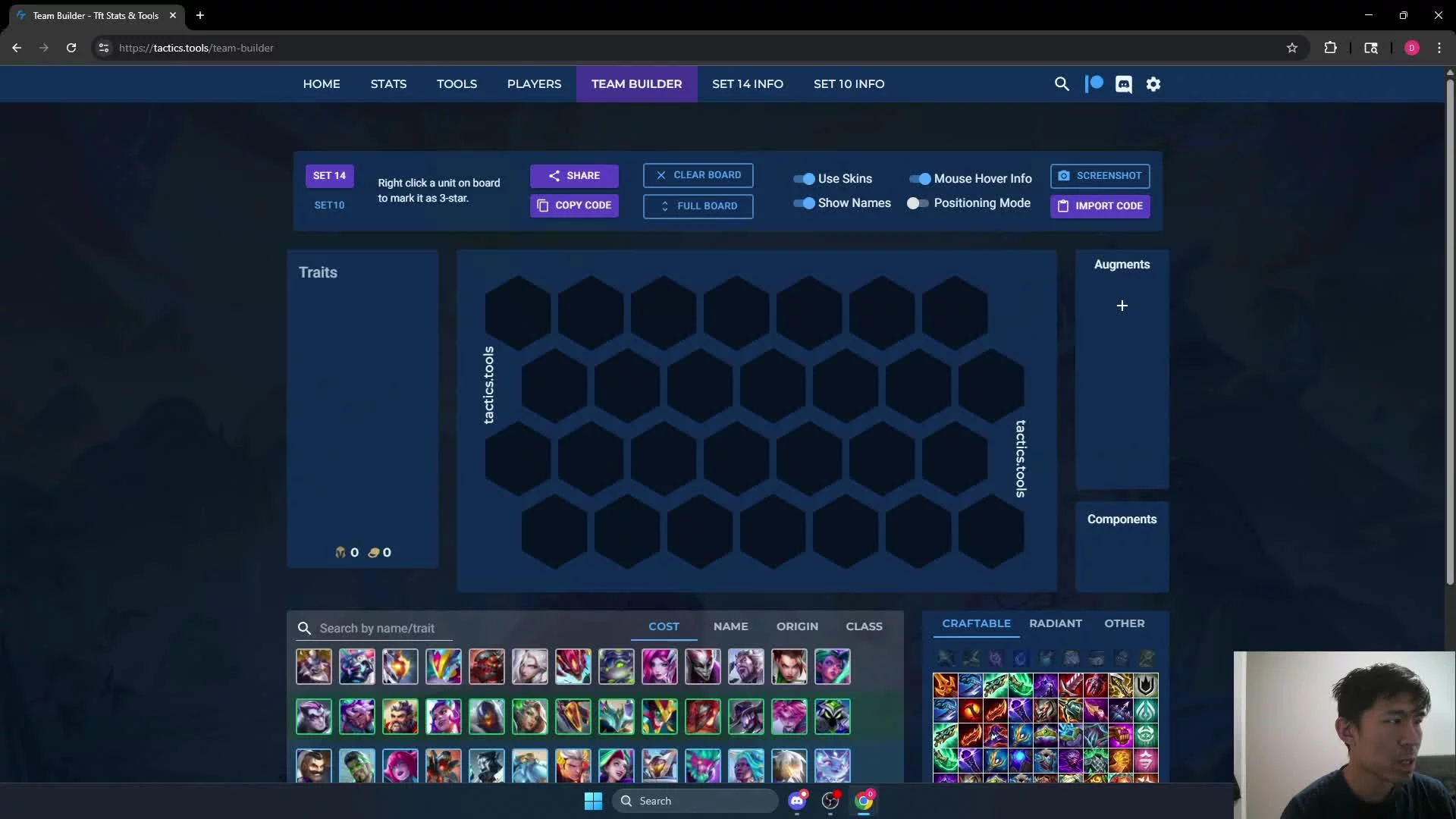Filter by B.F. Sword component icon
The height and width of the screenshot is (819, 1456).
946,658
